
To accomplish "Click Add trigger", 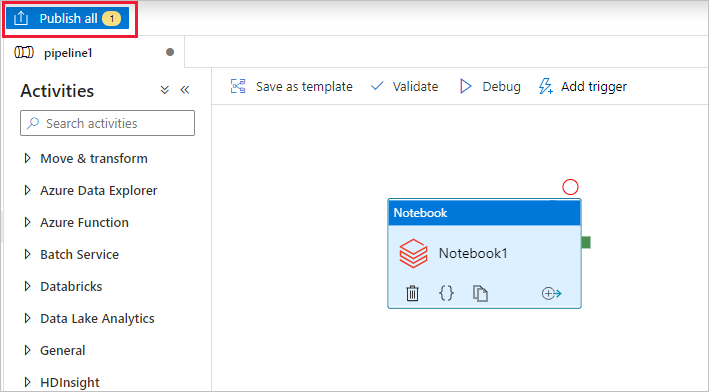I will point(583,86).
